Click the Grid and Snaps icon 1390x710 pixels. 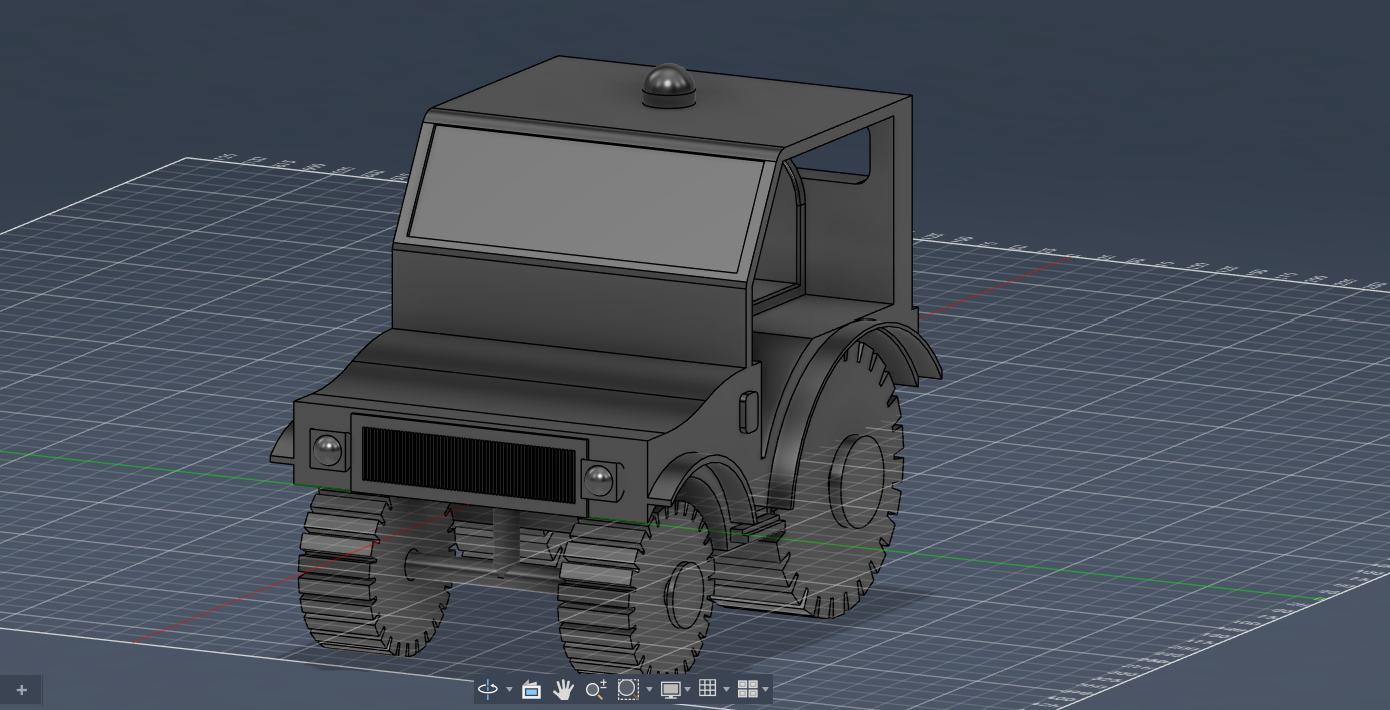[x=708, y=689]
